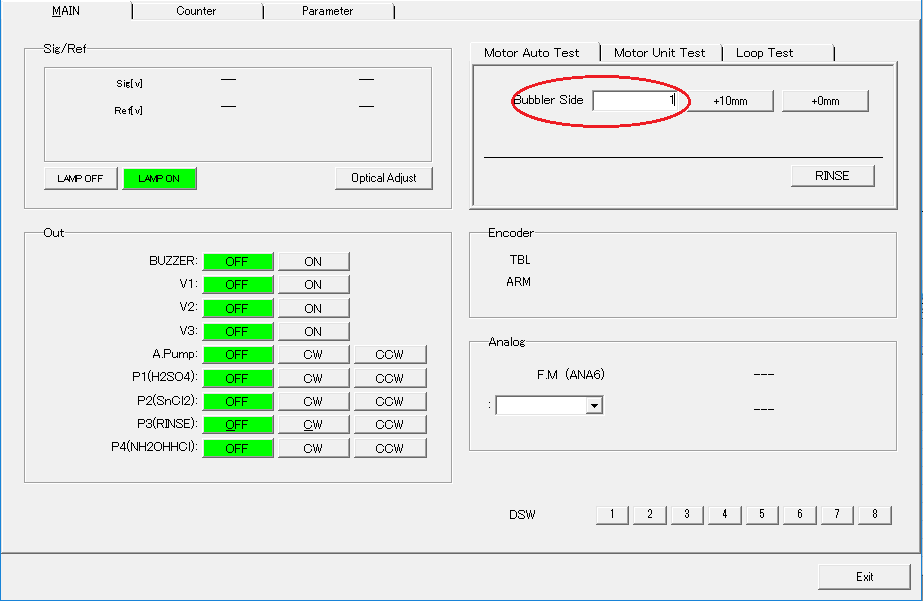
Task: Stop P4(NH2OHHCl) pump with OFF
Action: click(x=237, y=448)
